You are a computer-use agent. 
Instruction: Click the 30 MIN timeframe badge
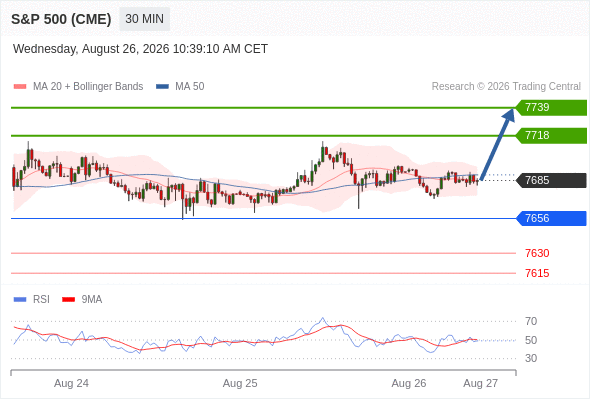(144, 19)
